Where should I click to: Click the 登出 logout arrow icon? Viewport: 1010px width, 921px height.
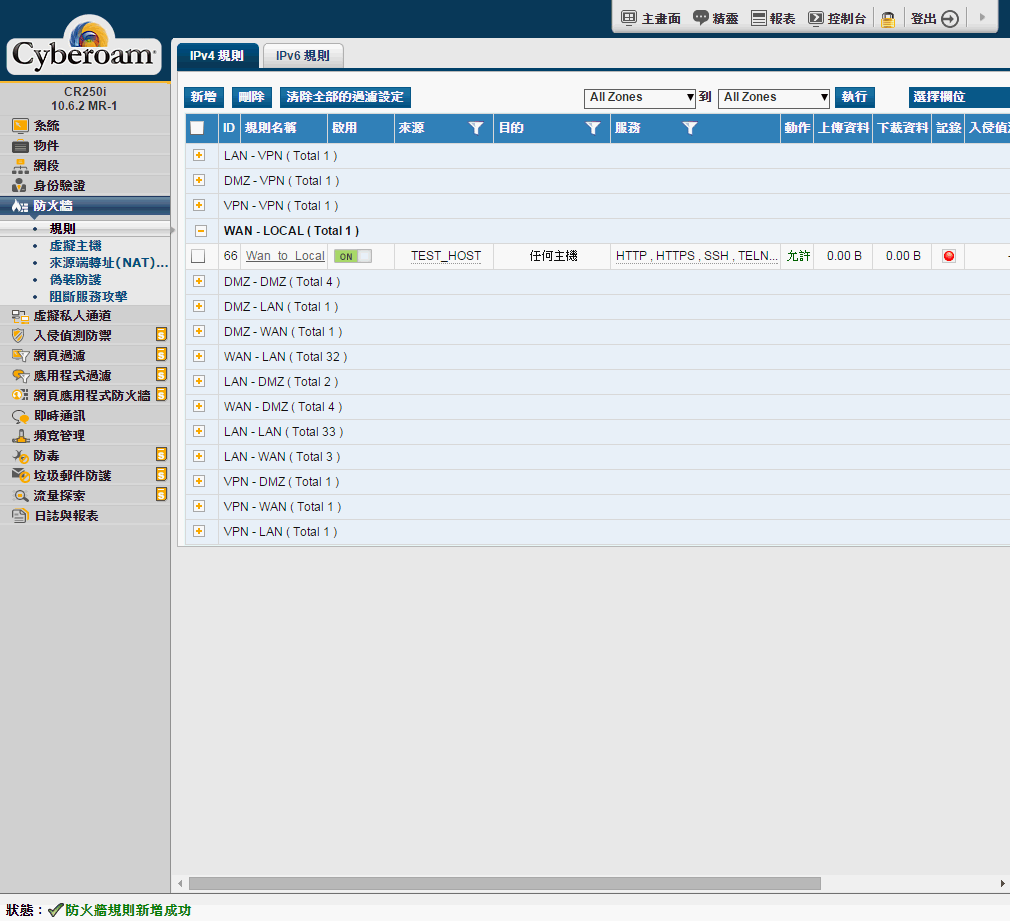(950, 19)
